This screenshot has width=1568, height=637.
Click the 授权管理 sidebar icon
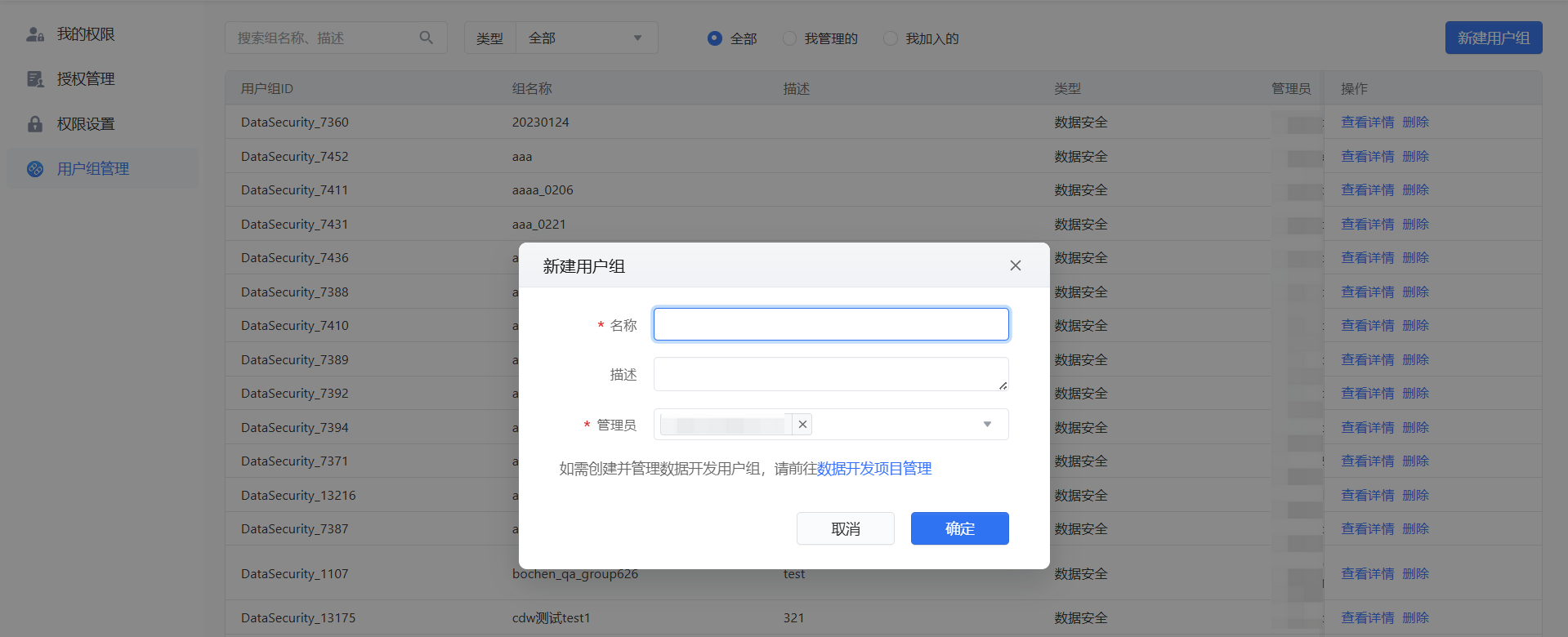pyautogui.click(x=35, y=79)
